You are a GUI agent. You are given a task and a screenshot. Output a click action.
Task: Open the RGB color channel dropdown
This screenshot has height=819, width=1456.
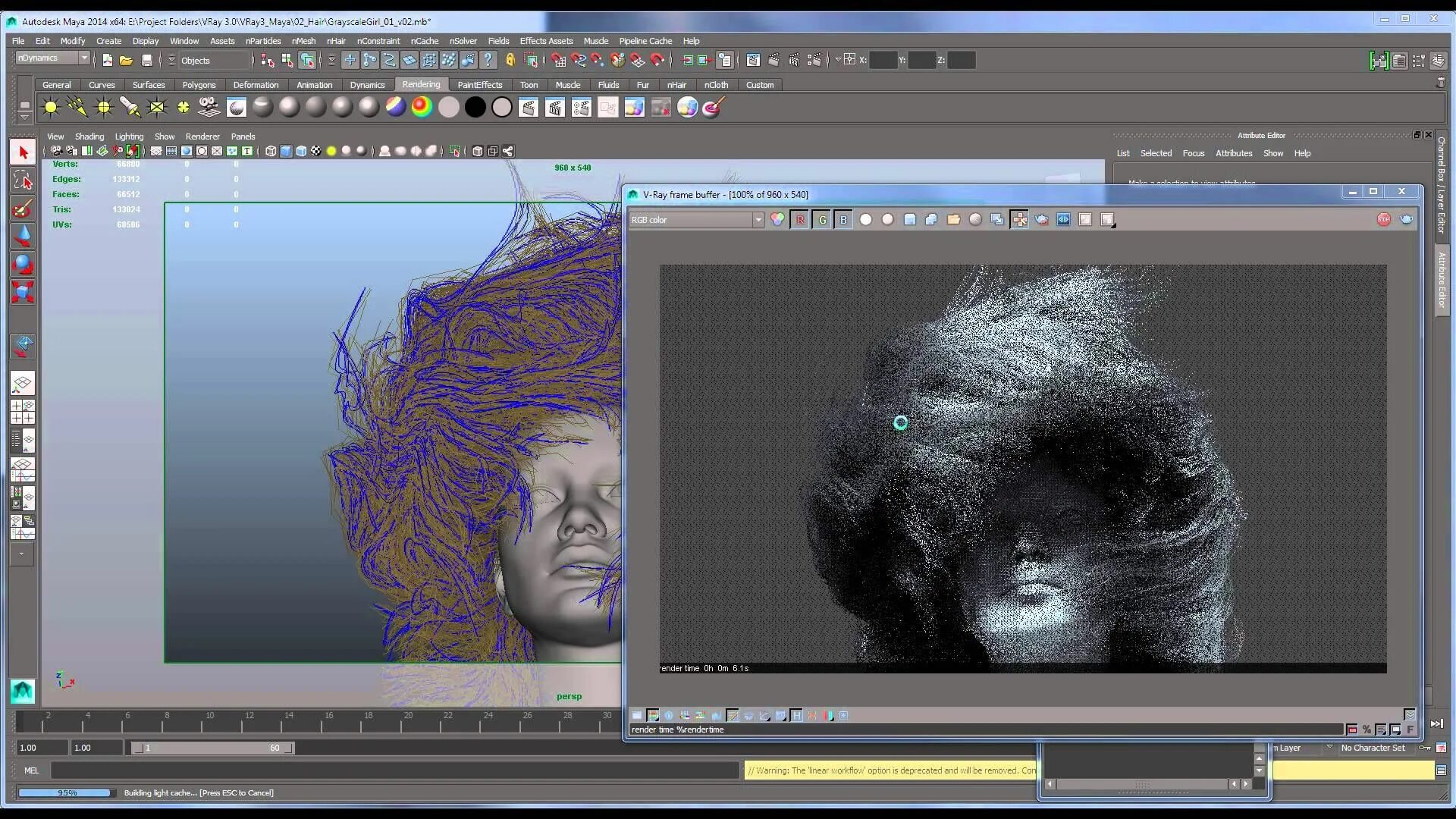tap(757, 220)
